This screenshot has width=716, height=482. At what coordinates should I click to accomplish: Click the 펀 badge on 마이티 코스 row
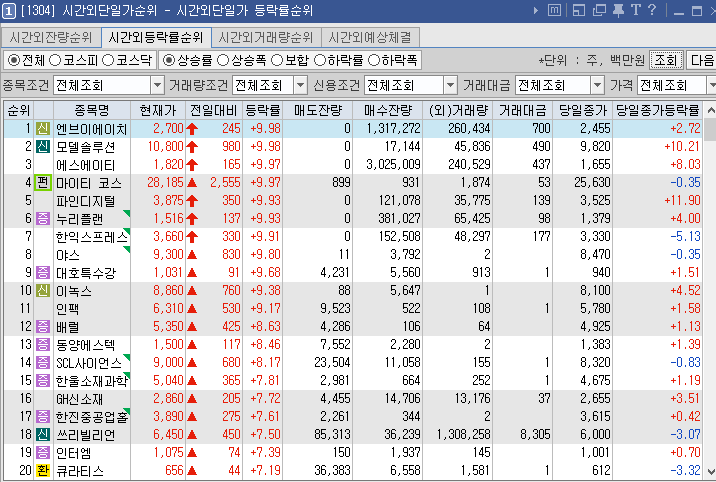[43, 183]
